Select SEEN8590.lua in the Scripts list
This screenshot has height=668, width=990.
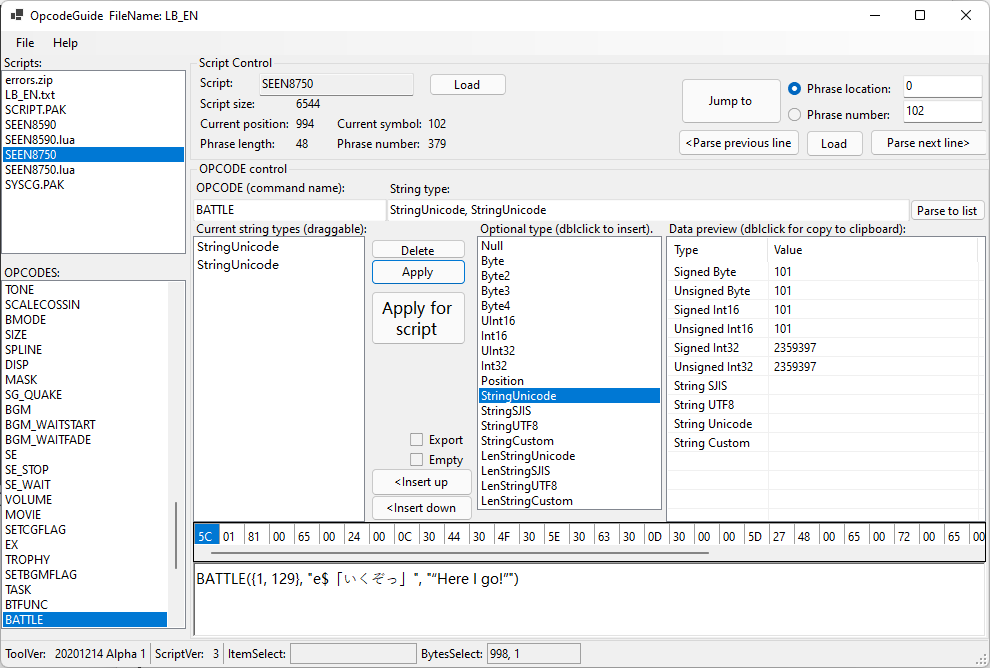[93, 140]
